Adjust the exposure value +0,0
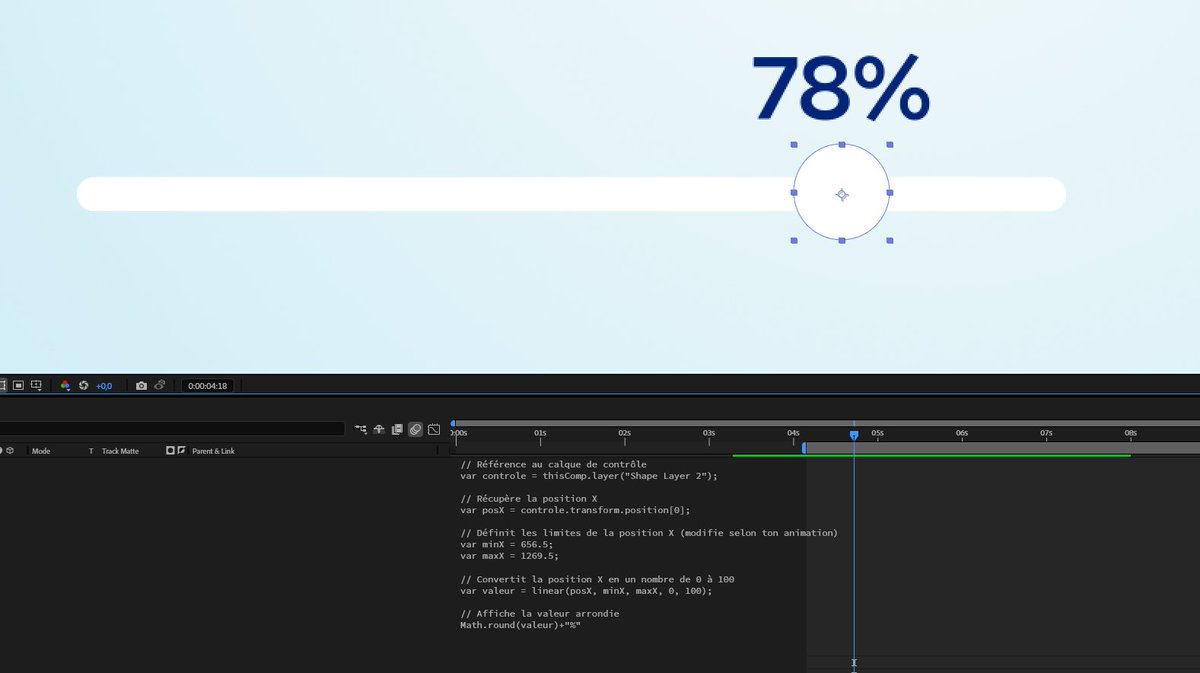1200x673 pixels. coord(104,386)
